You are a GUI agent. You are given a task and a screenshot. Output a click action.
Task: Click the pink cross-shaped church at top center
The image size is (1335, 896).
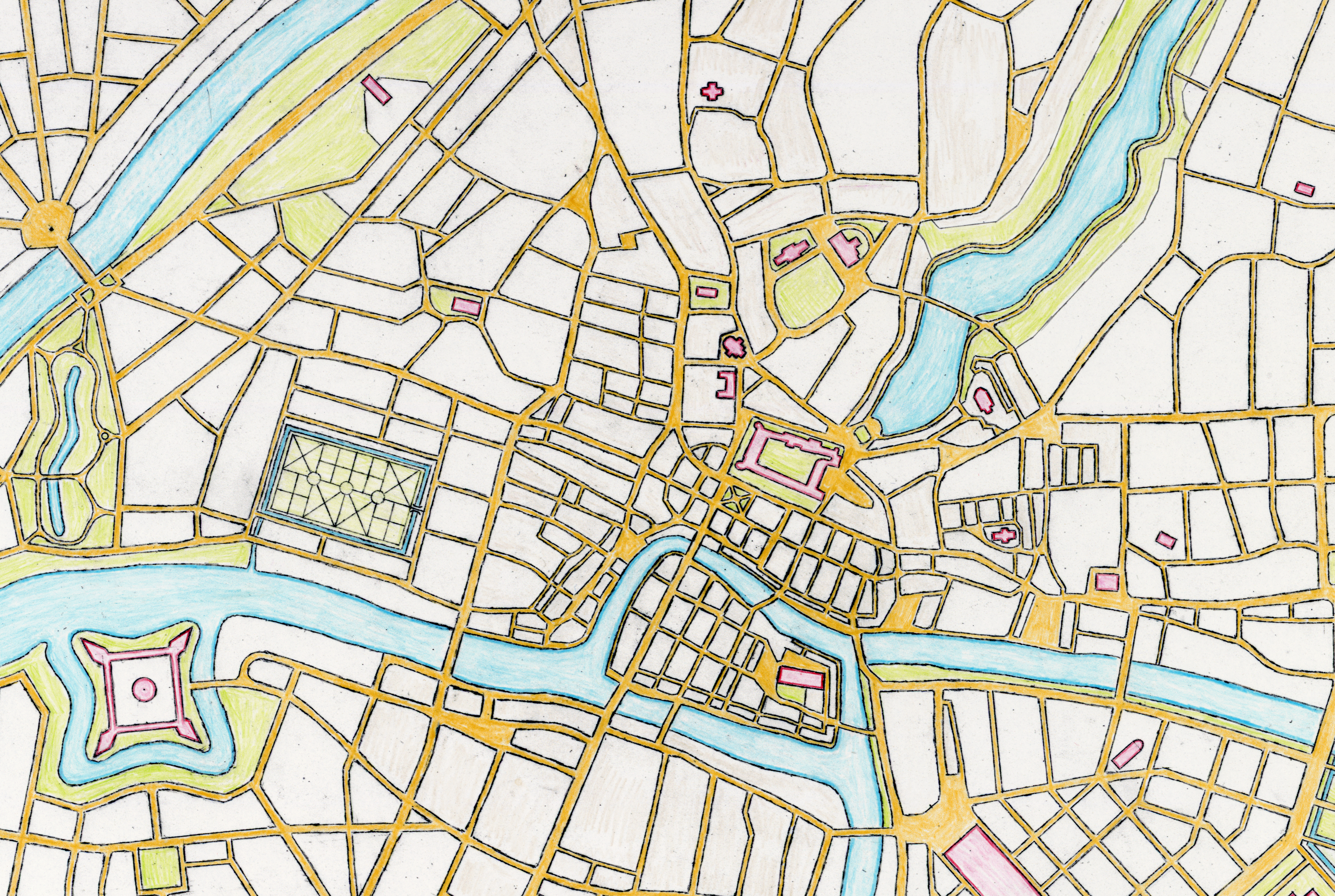[x=712, y=91]
